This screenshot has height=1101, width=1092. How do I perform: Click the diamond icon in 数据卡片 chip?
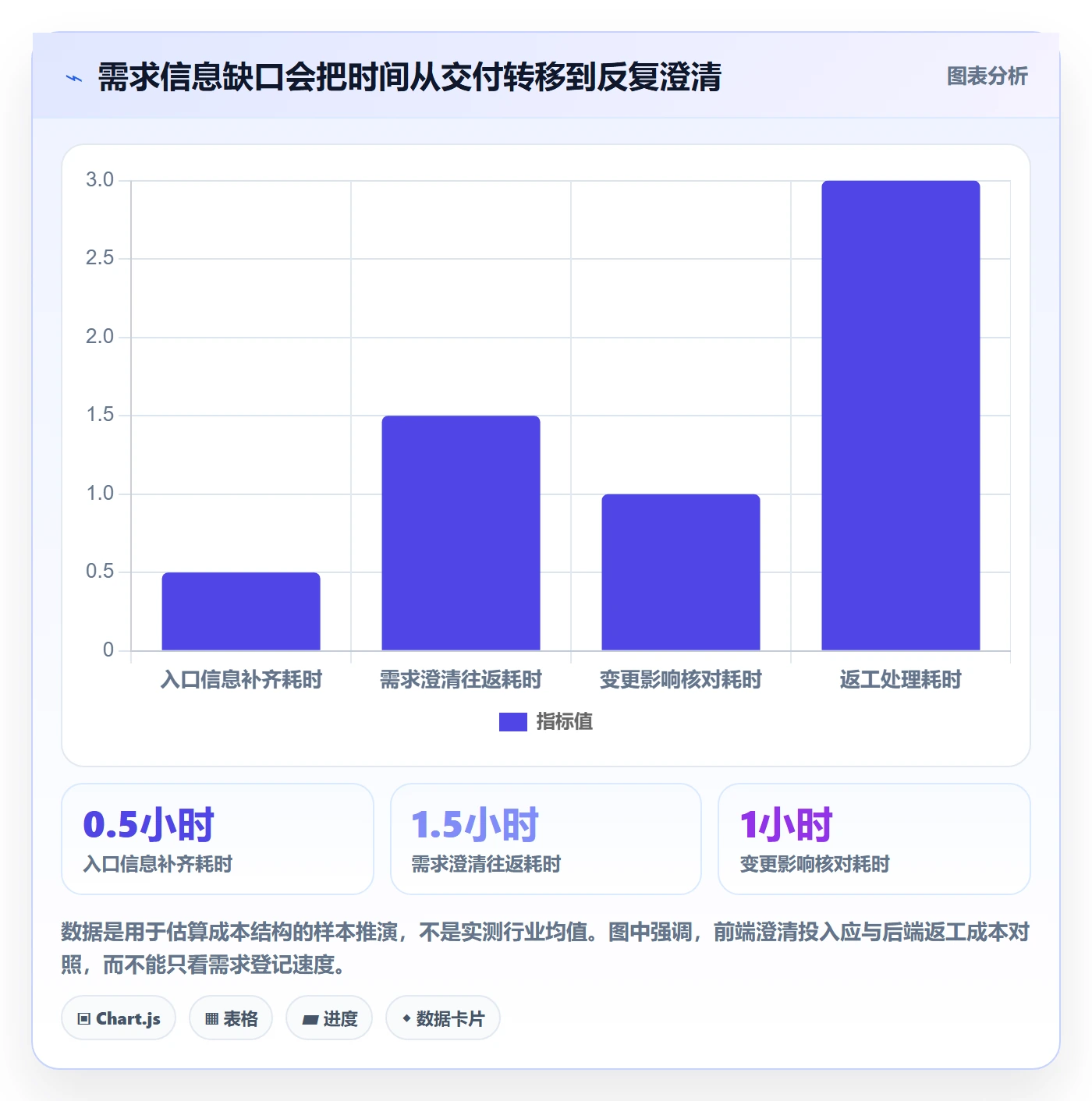coord(406,1018)
